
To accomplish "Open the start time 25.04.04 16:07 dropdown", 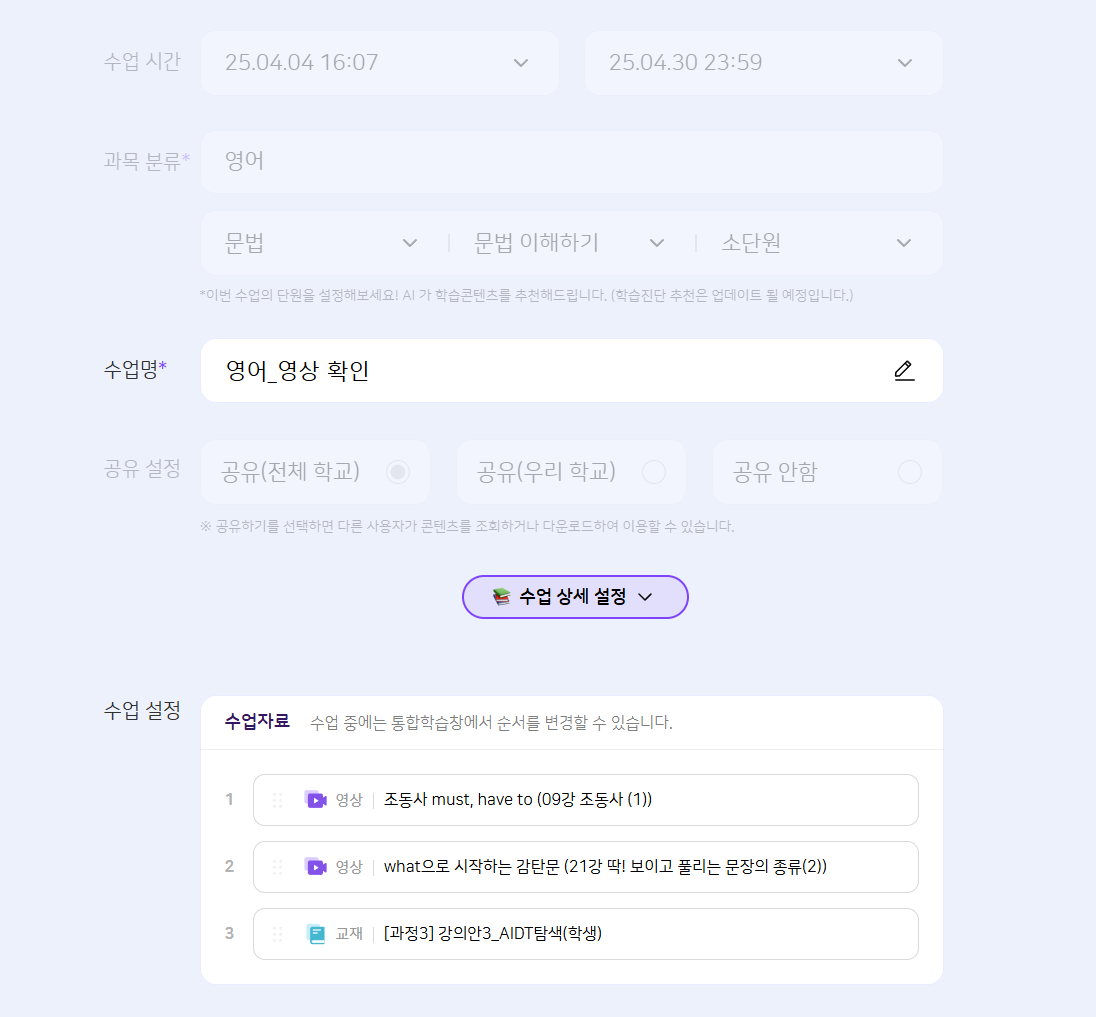I will 380,63.
